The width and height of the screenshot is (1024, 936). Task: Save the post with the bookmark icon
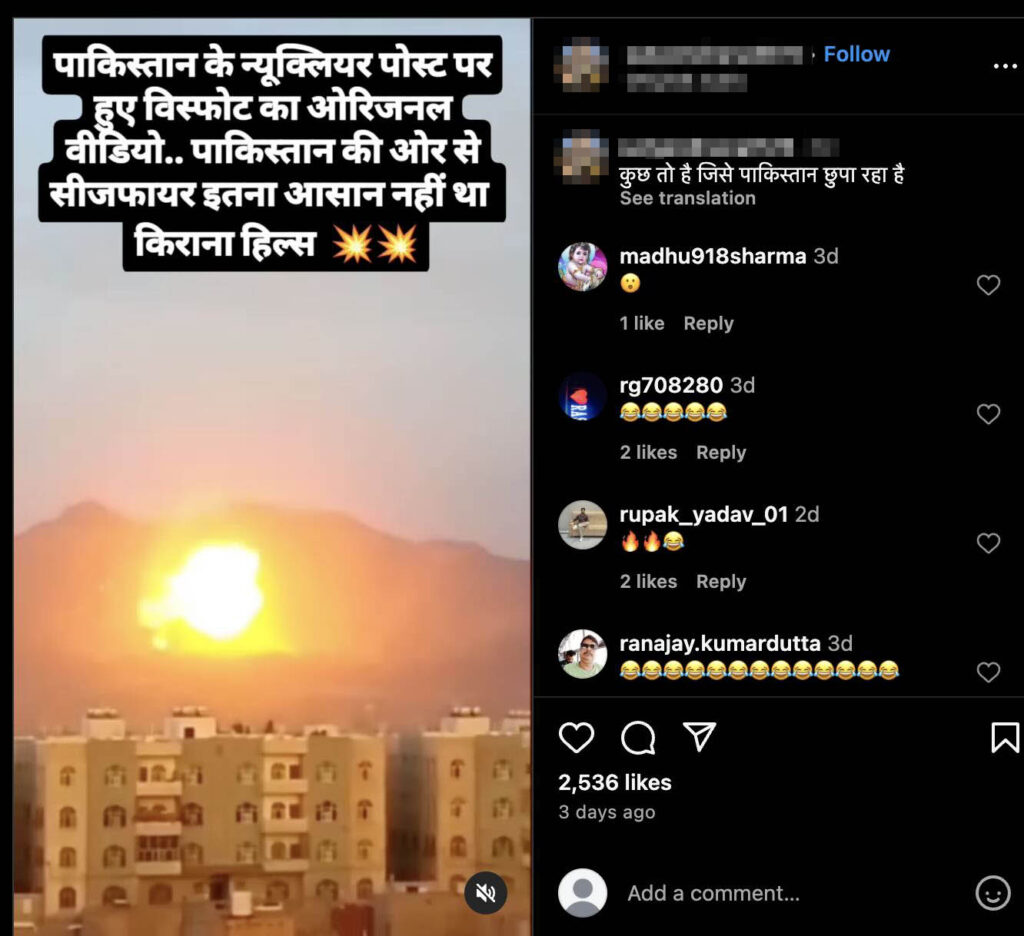[x=1004, y=737]
